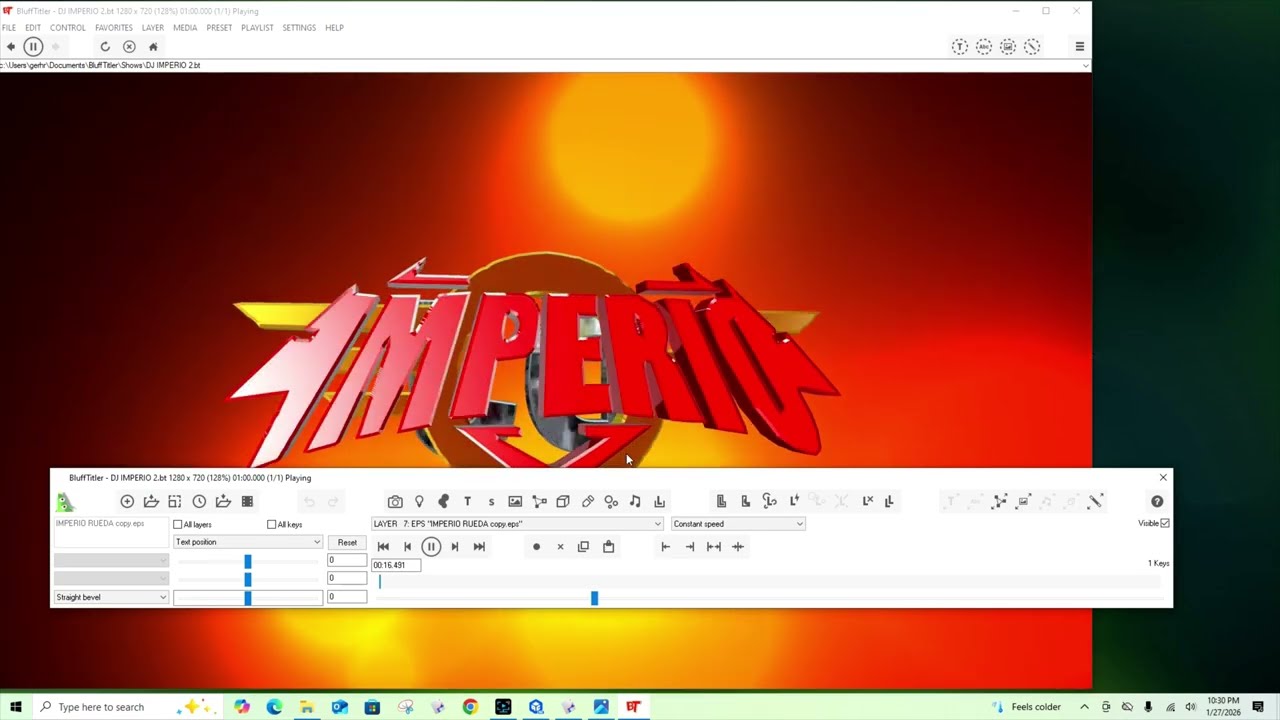Screen dimensions: 1280x720
Task: Open the SETTINGS menu
Action: tap(299, 28)
